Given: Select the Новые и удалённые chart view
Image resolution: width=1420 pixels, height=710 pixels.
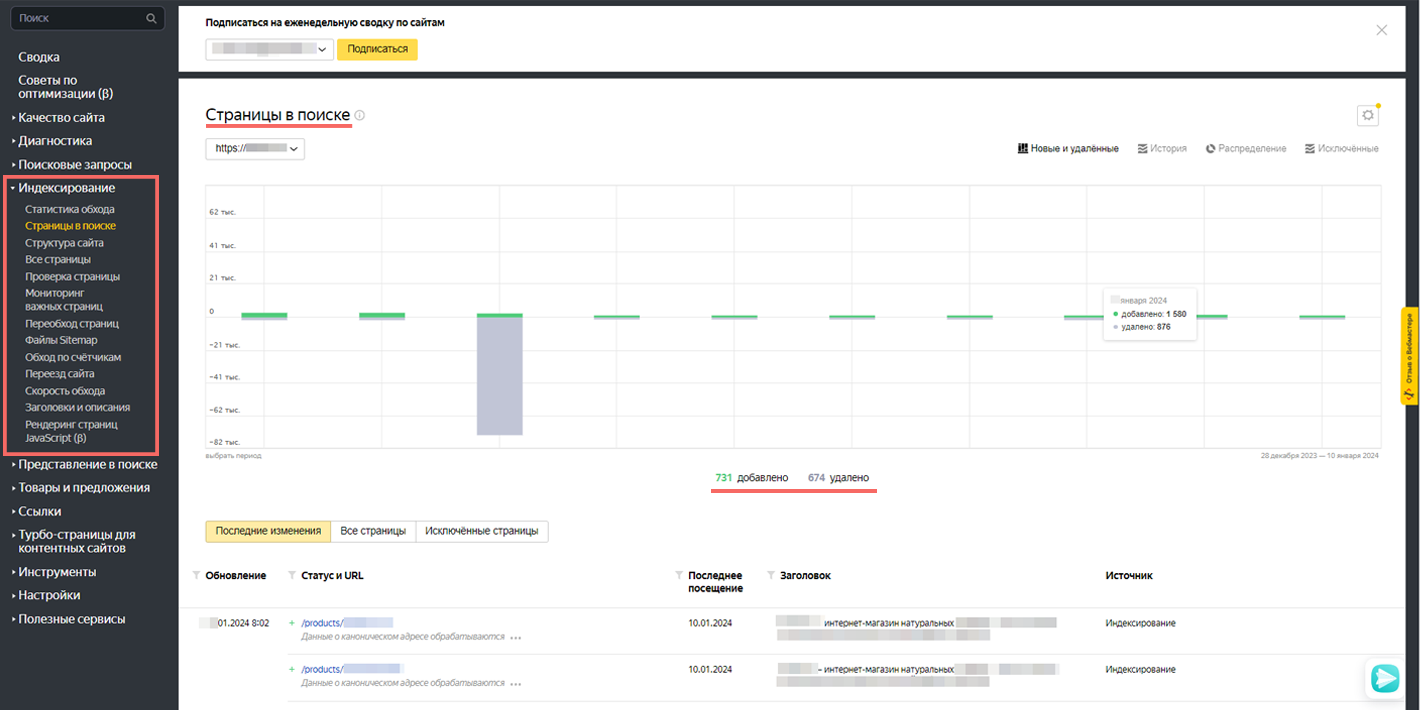Looking at the screenshot, I should (x=1068, y=149).
